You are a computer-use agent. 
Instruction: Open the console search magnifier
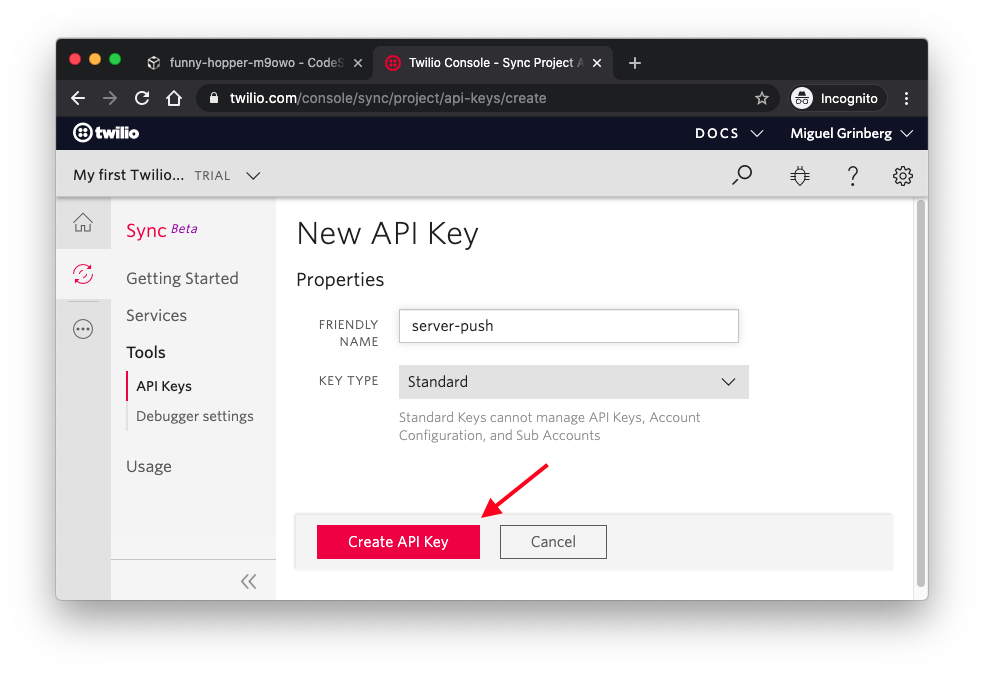coord(742,175)
